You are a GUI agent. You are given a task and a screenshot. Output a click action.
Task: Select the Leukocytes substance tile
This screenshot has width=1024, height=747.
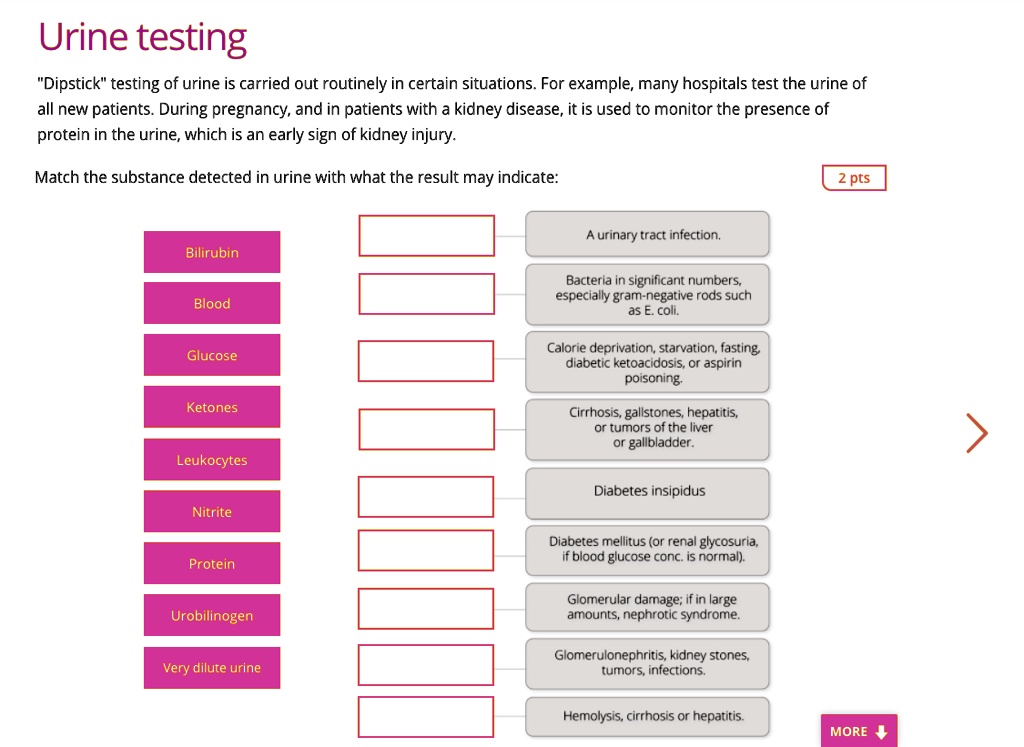click(211, 459)
